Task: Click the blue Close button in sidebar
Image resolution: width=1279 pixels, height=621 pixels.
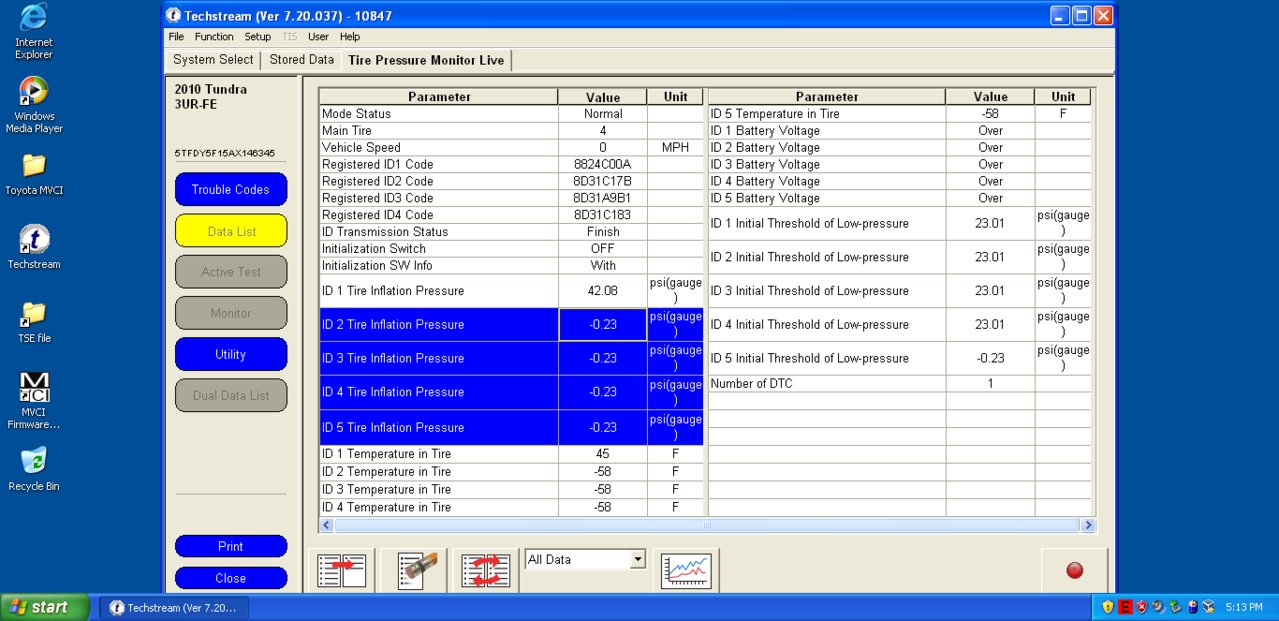Action: pos(231,578)
